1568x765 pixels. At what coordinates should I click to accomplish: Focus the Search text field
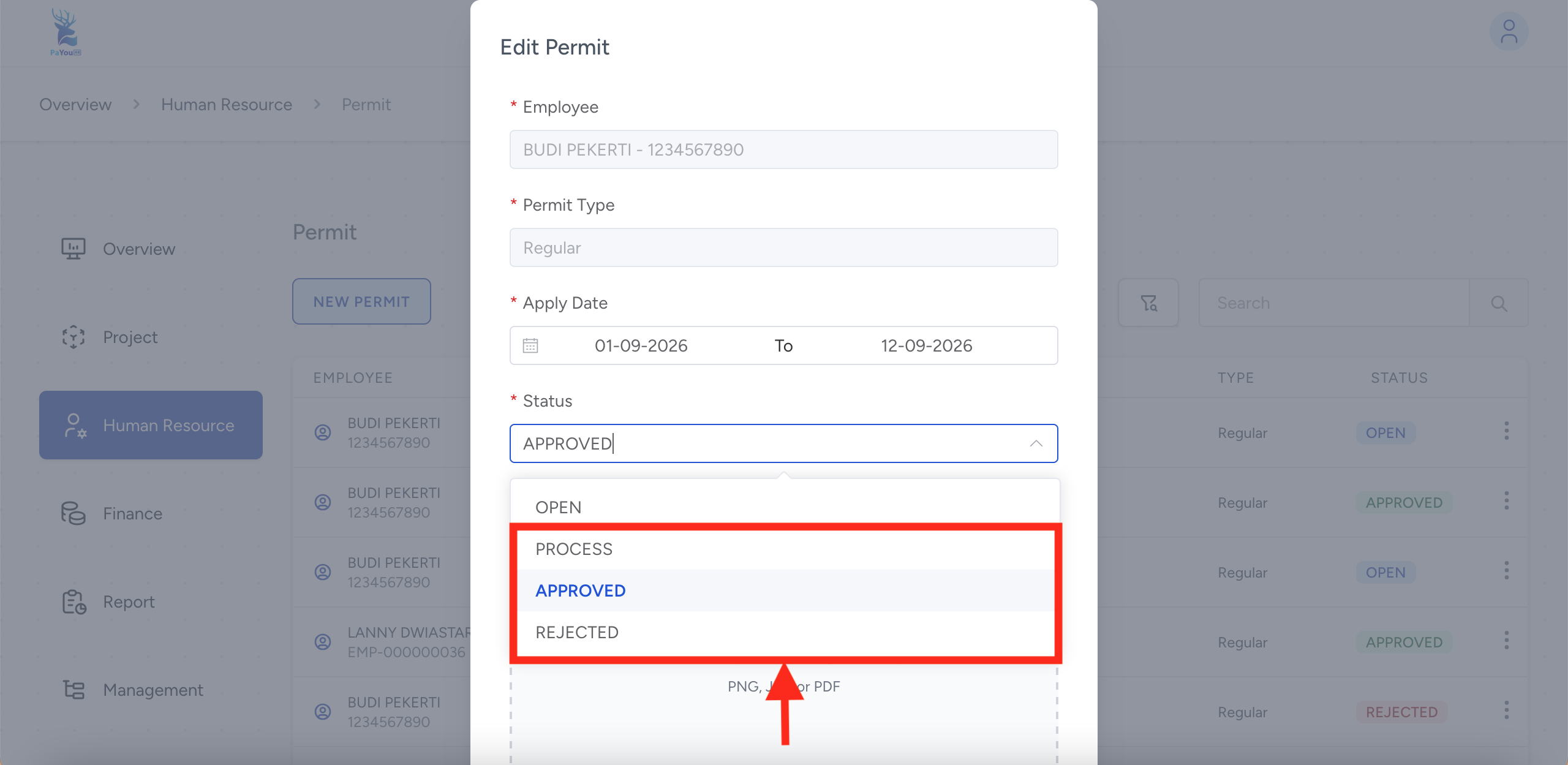[1333, 303]
